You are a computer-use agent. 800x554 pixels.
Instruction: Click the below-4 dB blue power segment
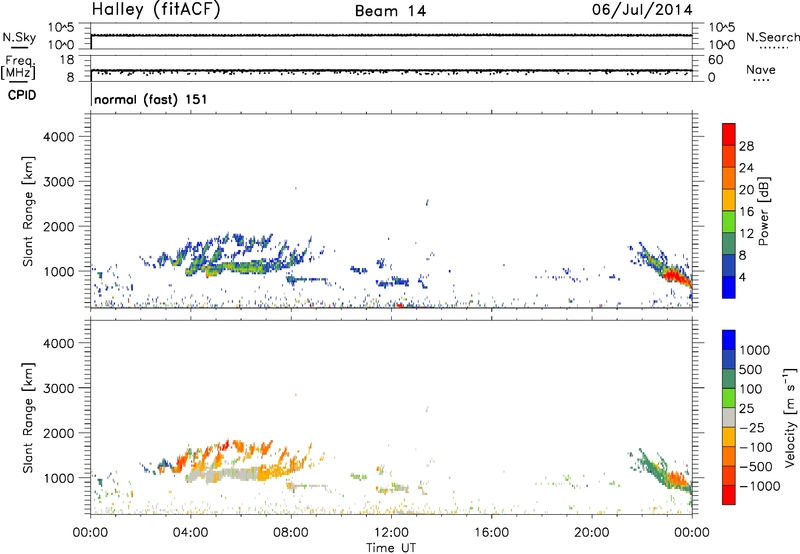(x=729, y=287)
